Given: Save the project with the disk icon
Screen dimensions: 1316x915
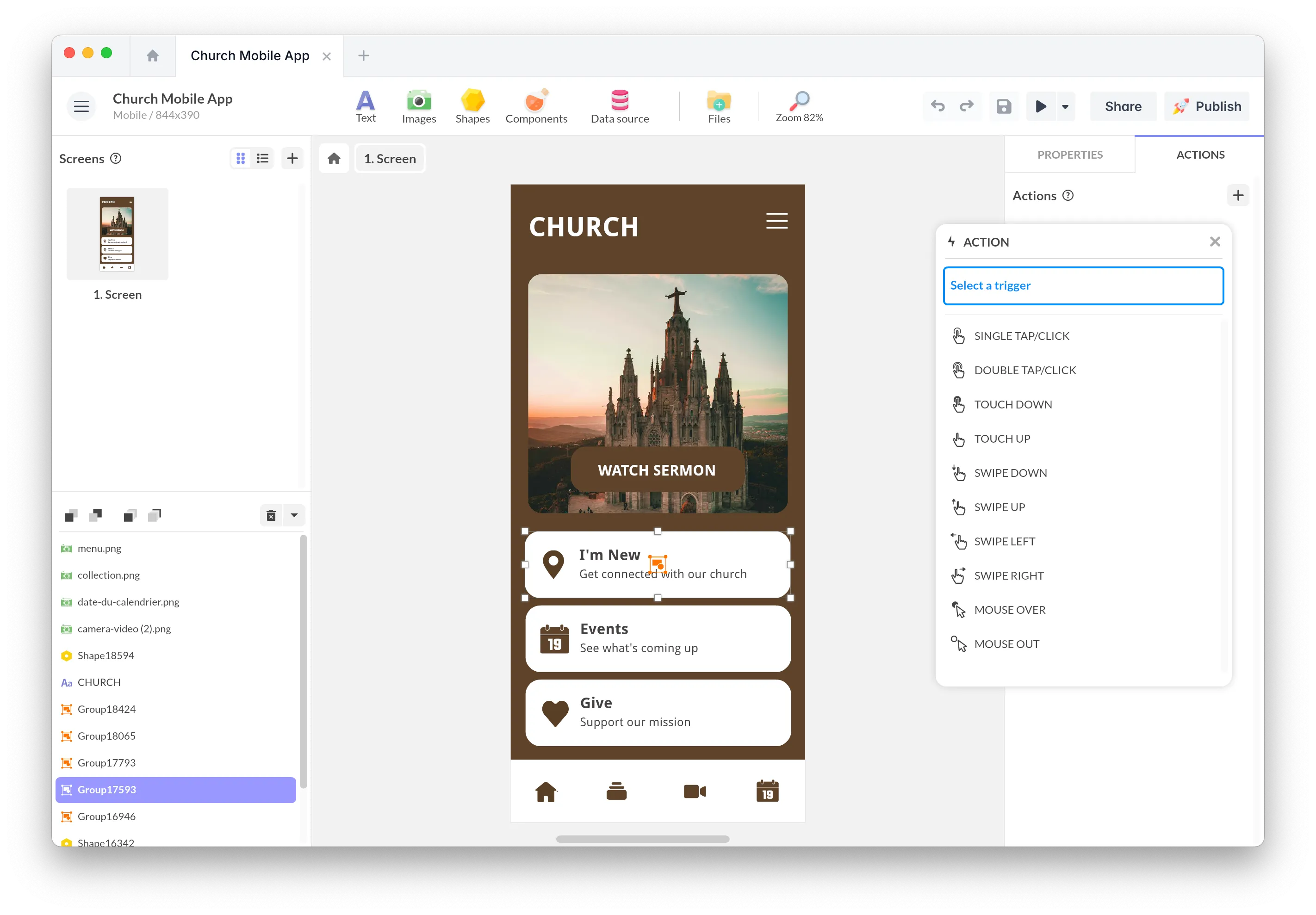Looking at the screenshot, I should pos(1003,106).
